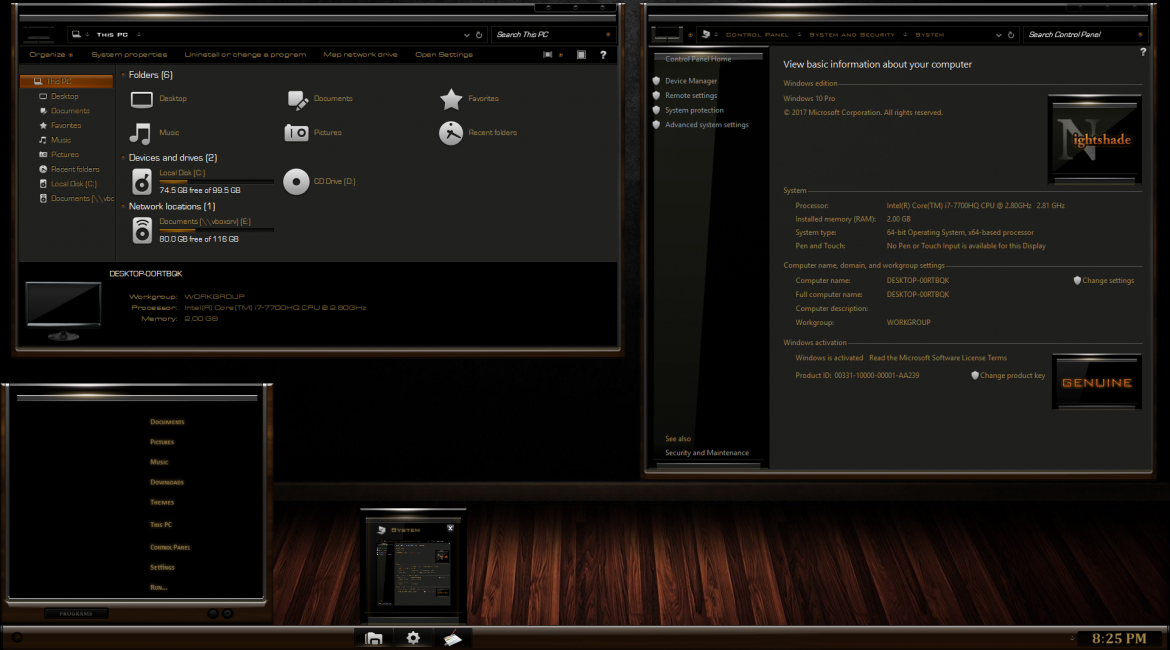The image size is (1170, 650).
Task: Open the shutdown options arrow in Start menu
Action: point(228,613)
